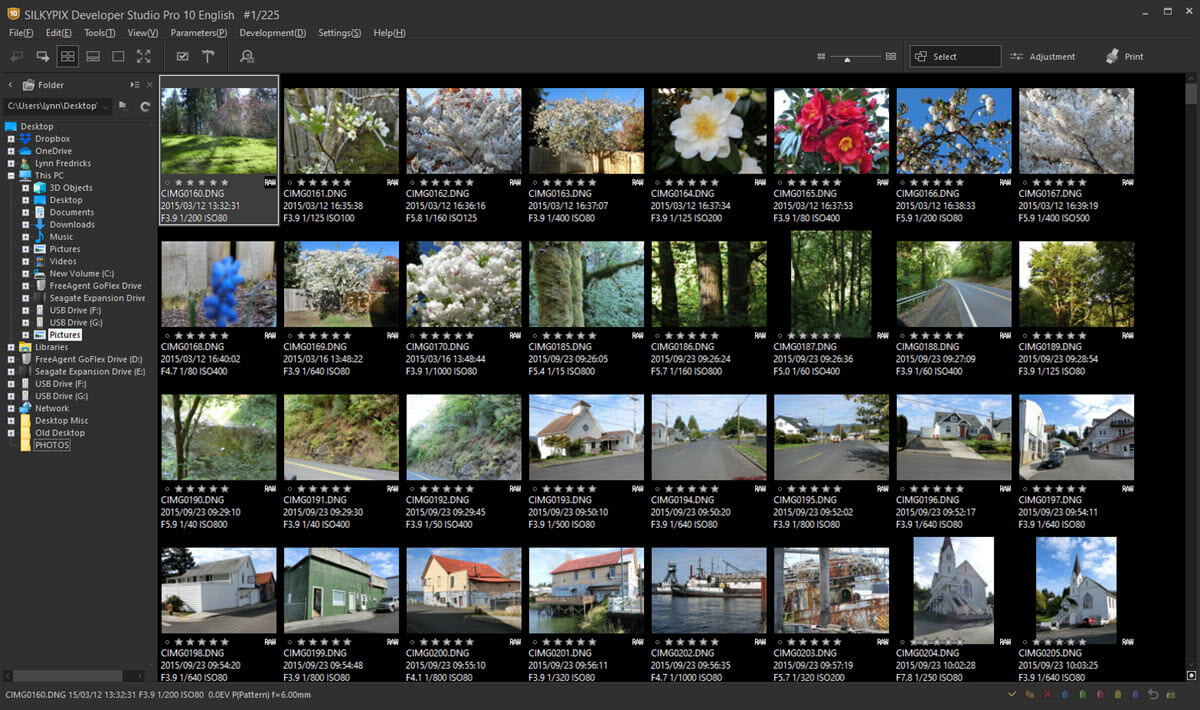Click the Adjustment sliders icon
1200x710 pixels.
coord(1016,57)
